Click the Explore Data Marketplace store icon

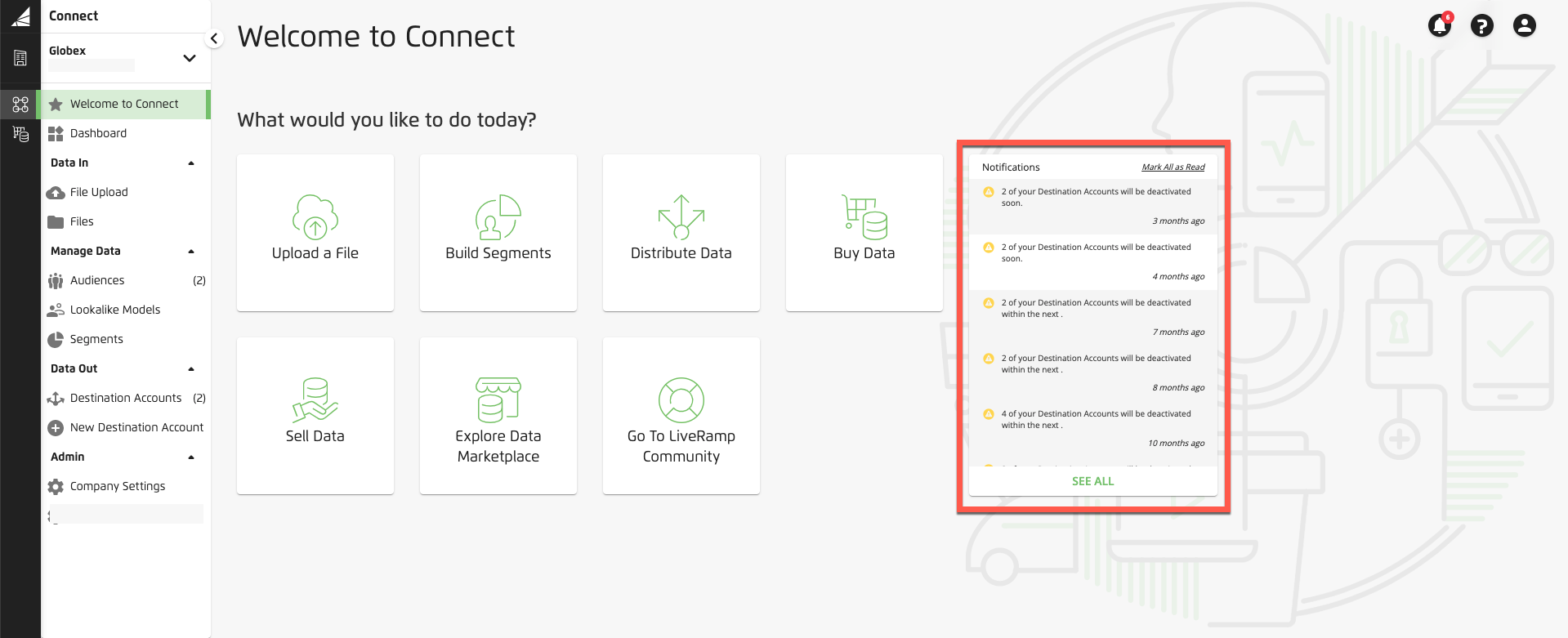pos(498,399)
